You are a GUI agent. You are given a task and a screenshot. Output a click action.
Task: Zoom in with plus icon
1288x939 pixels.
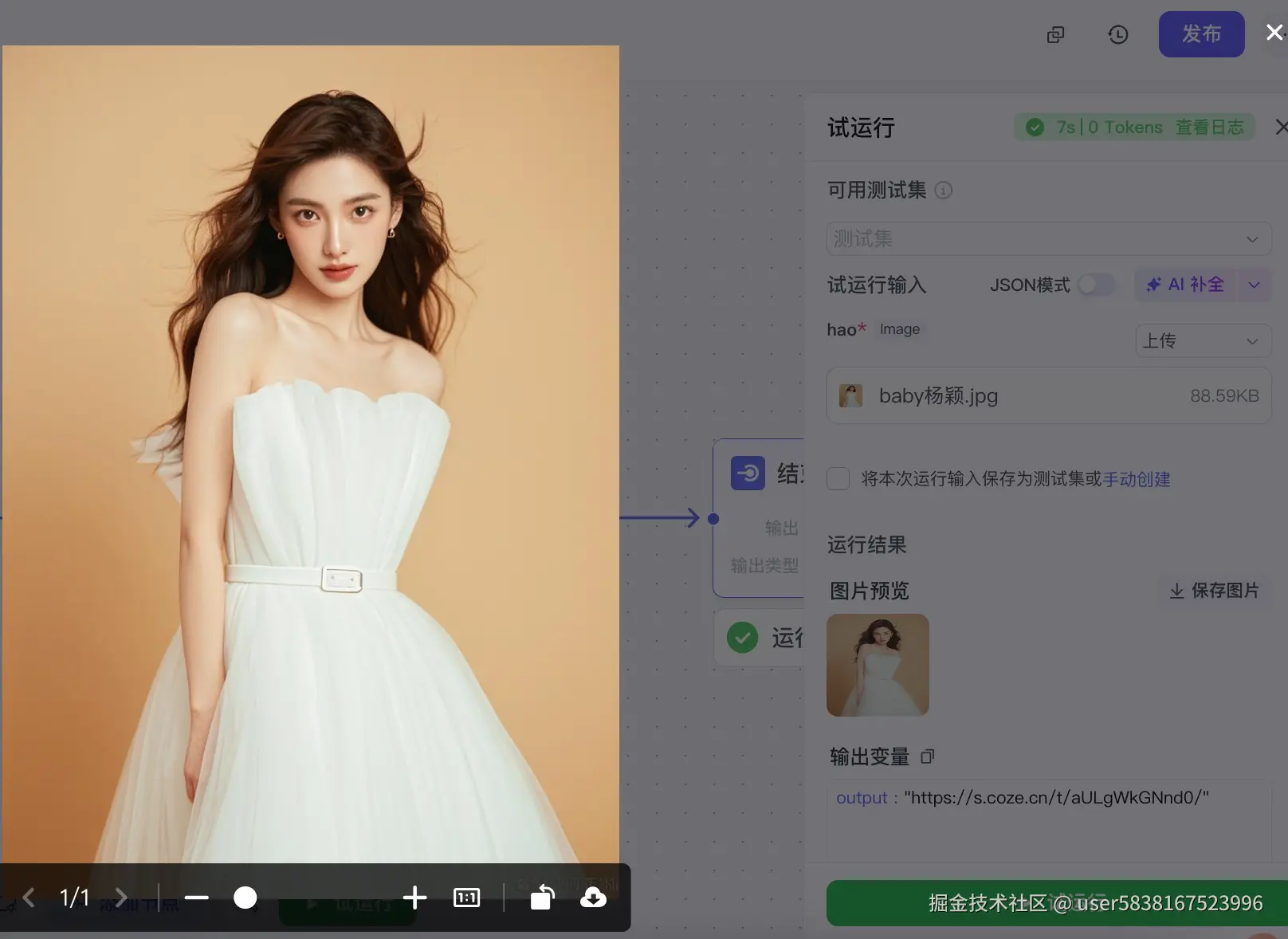[414, 898]
